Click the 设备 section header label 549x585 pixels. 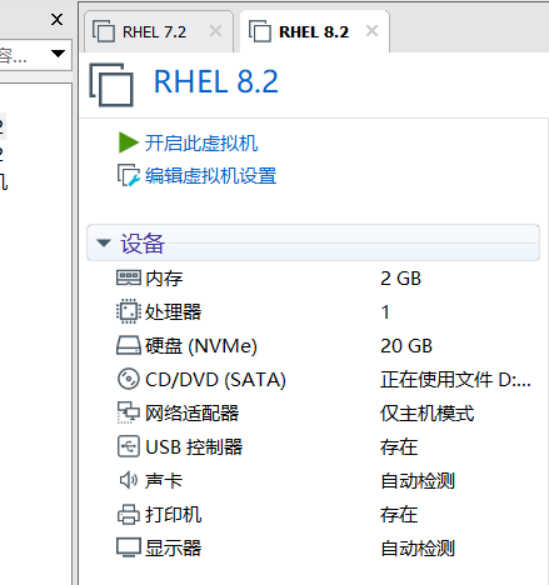click(x=142, y=243)
